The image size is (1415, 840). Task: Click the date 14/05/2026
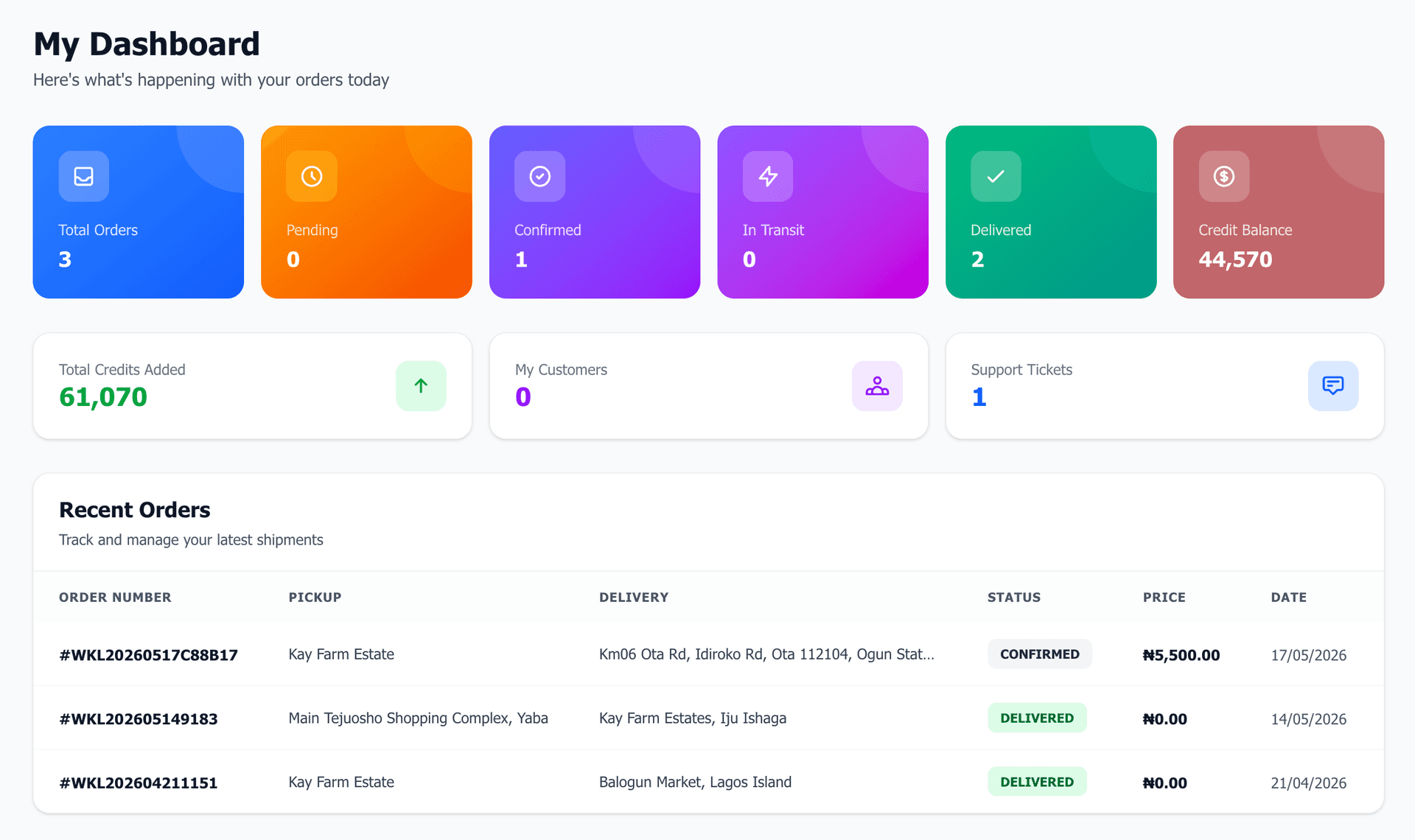coord(1308,719)
